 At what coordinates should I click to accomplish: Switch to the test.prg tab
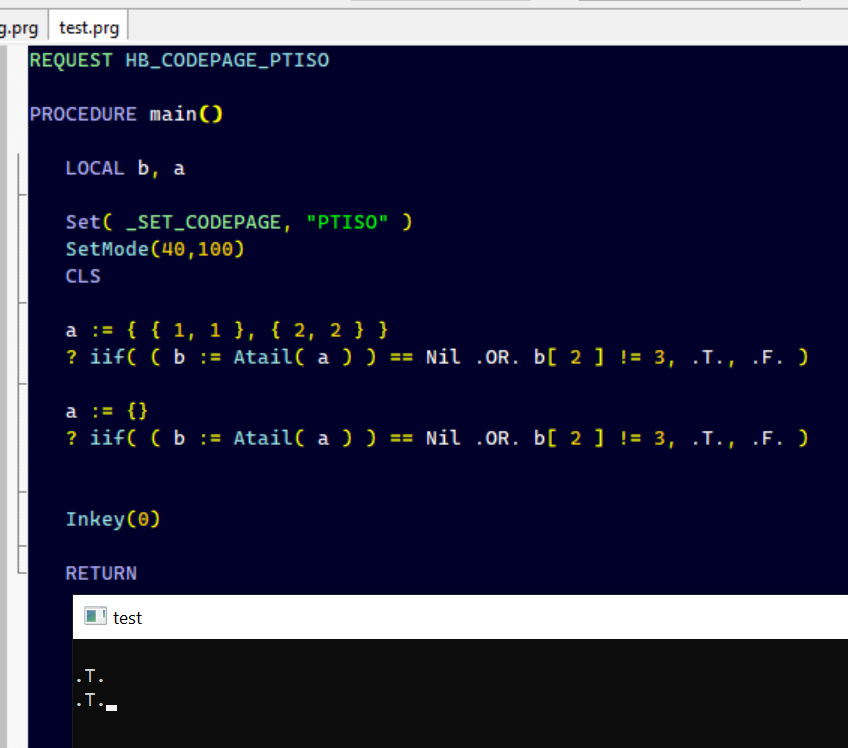point(89,26)
